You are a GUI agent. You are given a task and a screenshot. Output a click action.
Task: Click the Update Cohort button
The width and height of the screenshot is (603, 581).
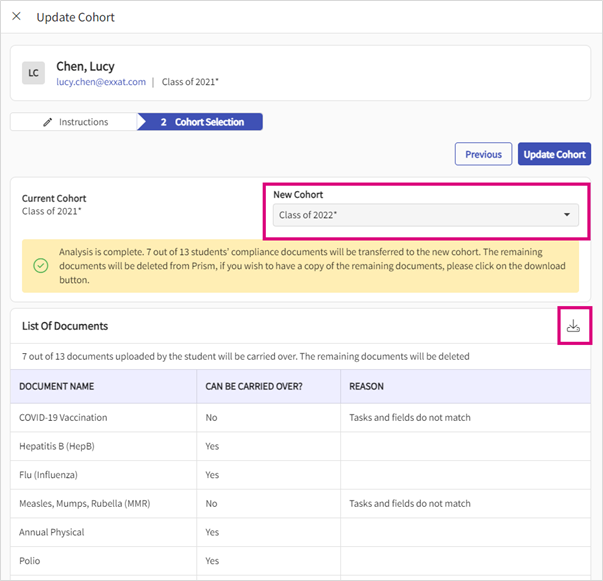point(554,154)
